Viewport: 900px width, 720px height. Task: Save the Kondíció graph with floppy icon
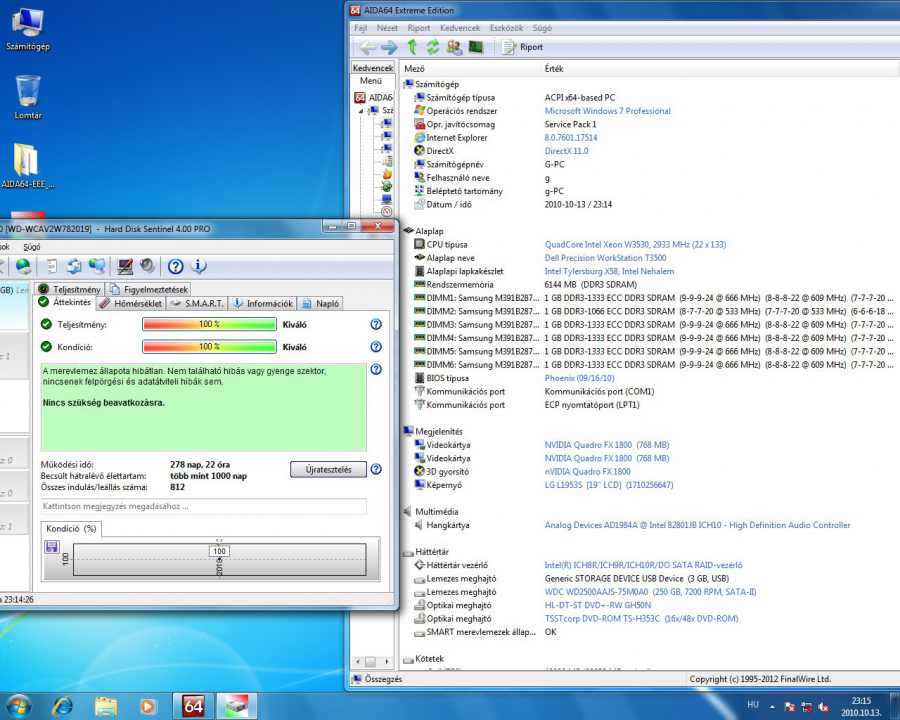52,547
